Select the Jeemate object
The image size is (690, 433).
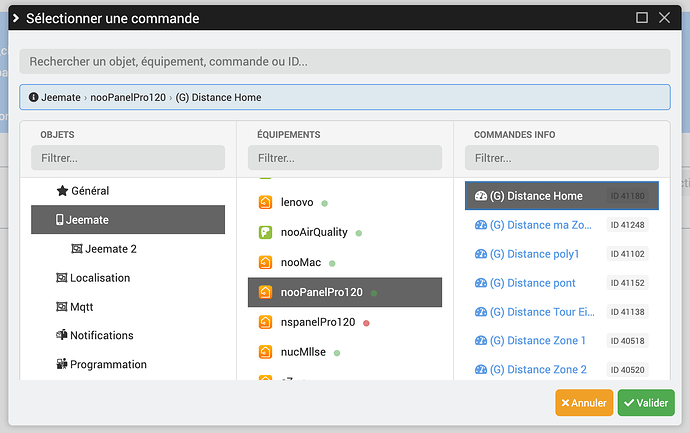tap(128, 220)
